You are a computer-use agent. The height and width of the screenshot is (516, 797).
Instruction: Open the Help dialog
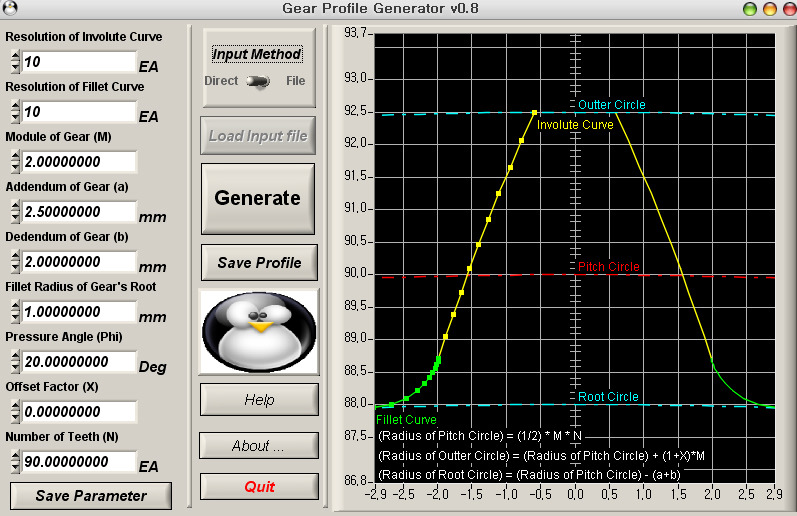click(259, 400)
